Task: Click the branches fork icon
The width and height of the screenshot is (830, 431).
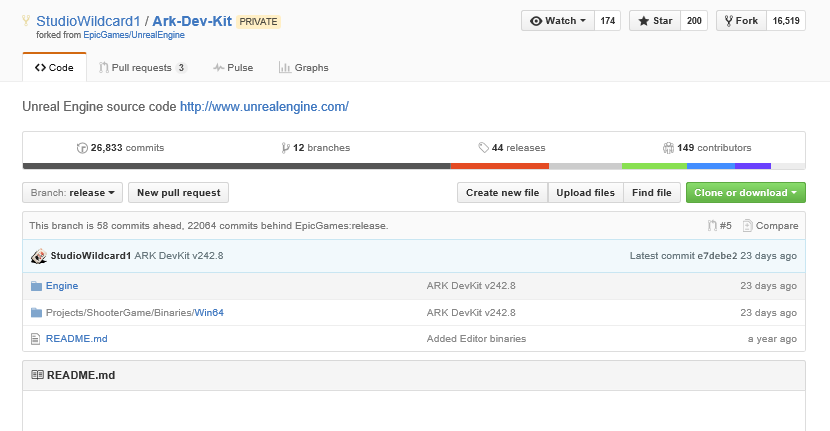Action: (x=286, y=148)
